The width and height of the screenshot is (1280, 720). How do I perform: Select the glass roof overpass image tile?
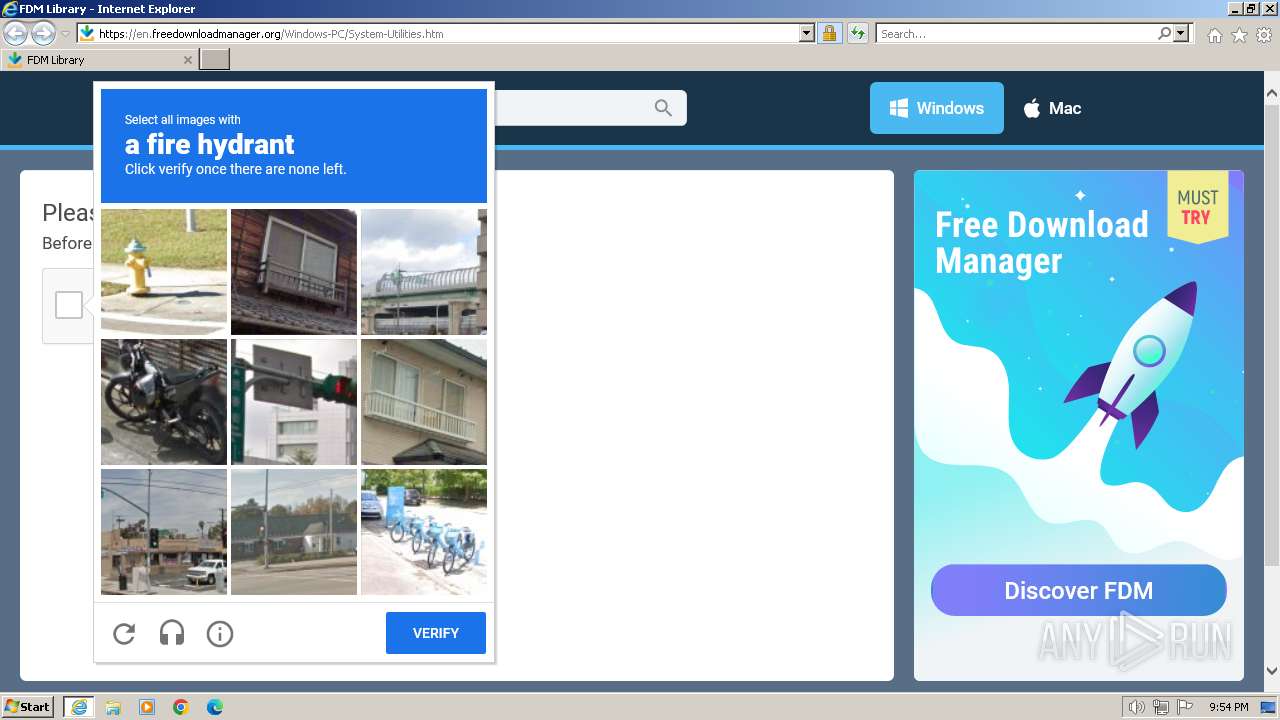tap(424, 271)
